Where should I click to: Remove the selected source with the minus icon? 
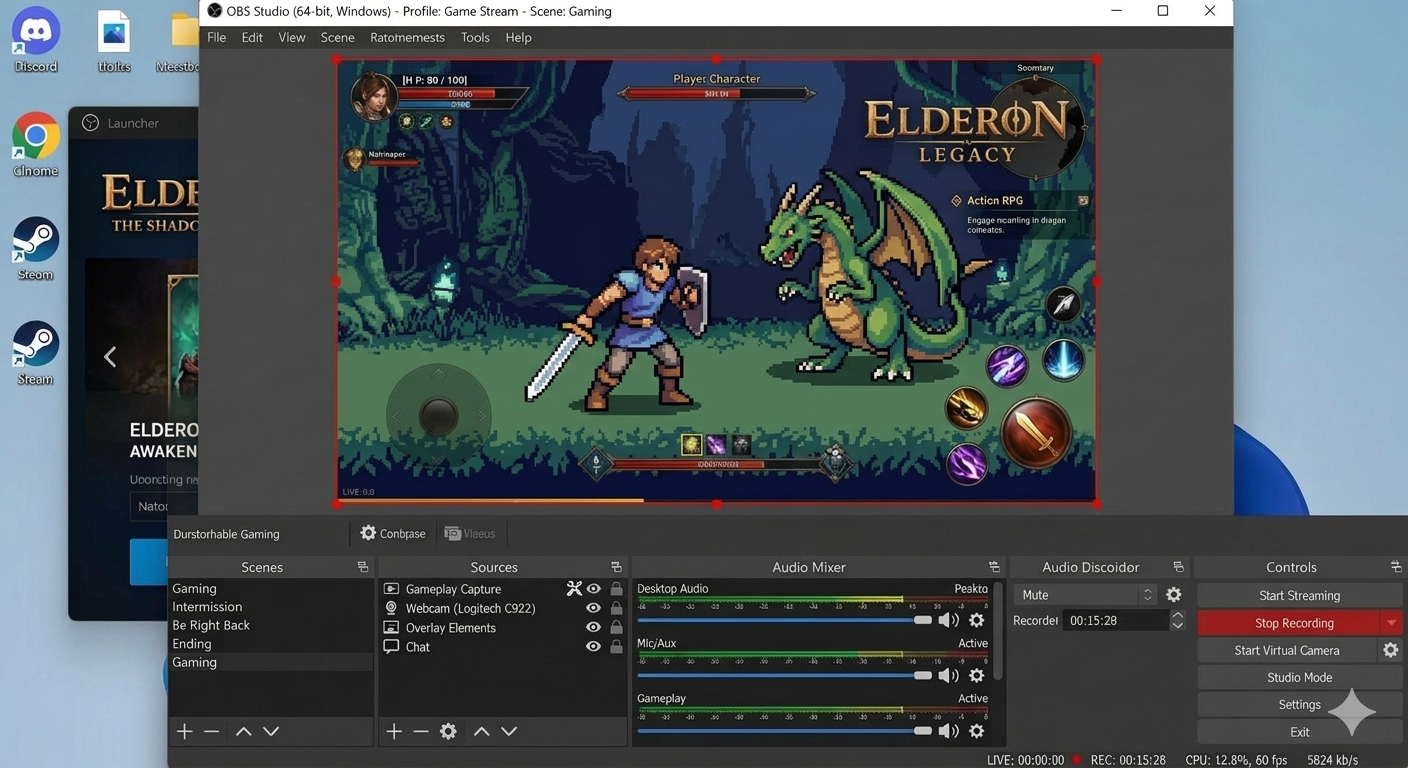click(421, 732)
